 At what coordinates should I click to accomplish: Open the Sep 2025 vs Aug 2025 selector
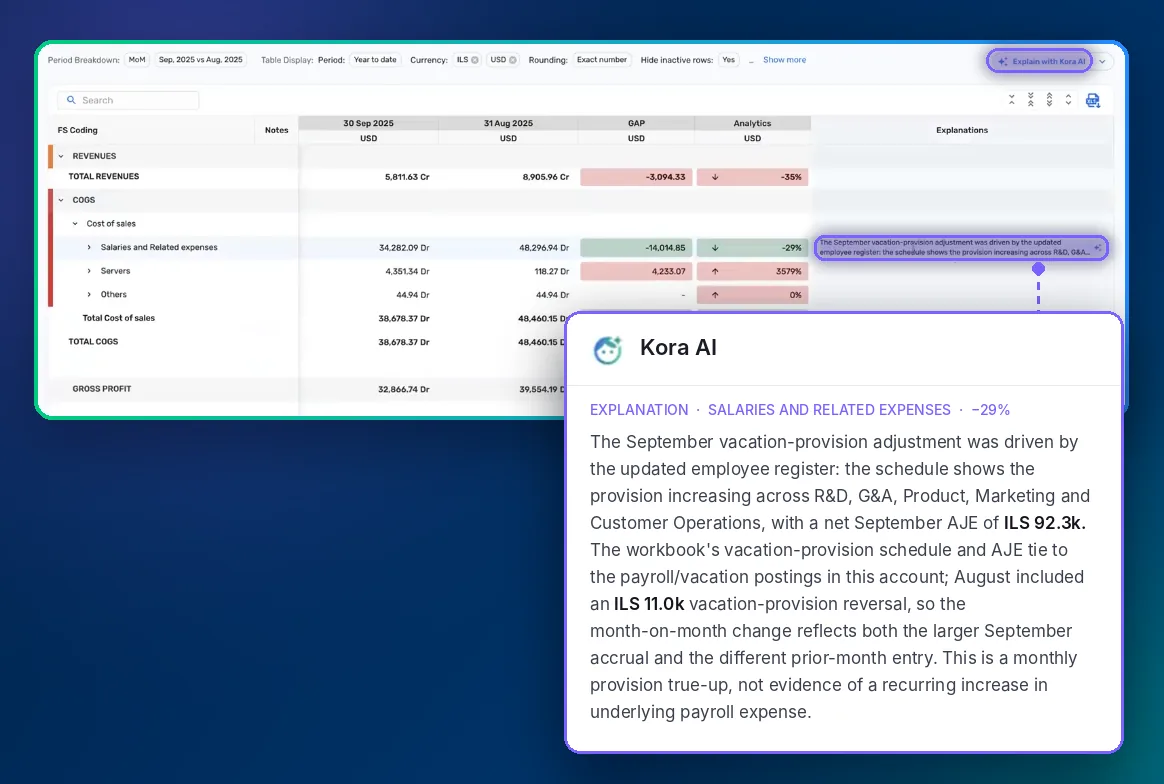coord(200,60)
